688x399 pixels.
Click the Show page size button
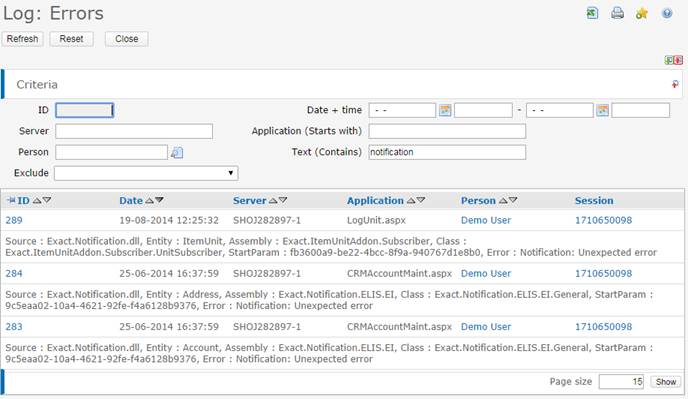point(666,382)
